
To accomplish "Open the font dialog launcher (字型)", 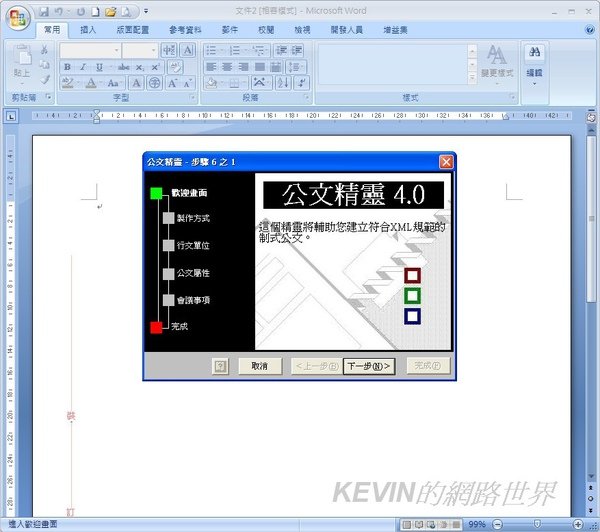I will (192, 98).
